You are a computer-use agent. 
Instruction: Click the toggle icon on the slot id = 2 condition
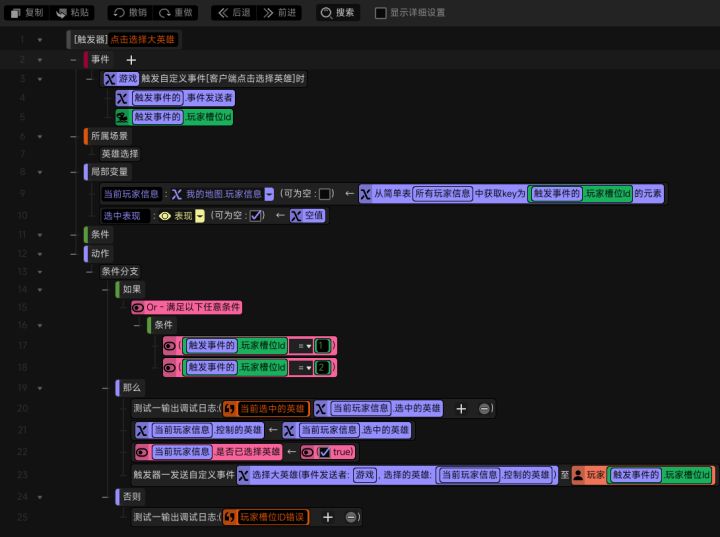tap(169, 367)
